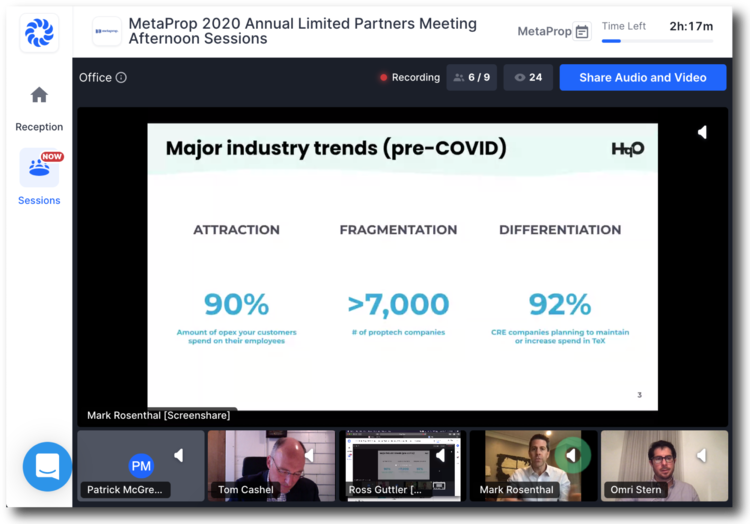Click the Share Audio and Video button

[x=642, y=78]
